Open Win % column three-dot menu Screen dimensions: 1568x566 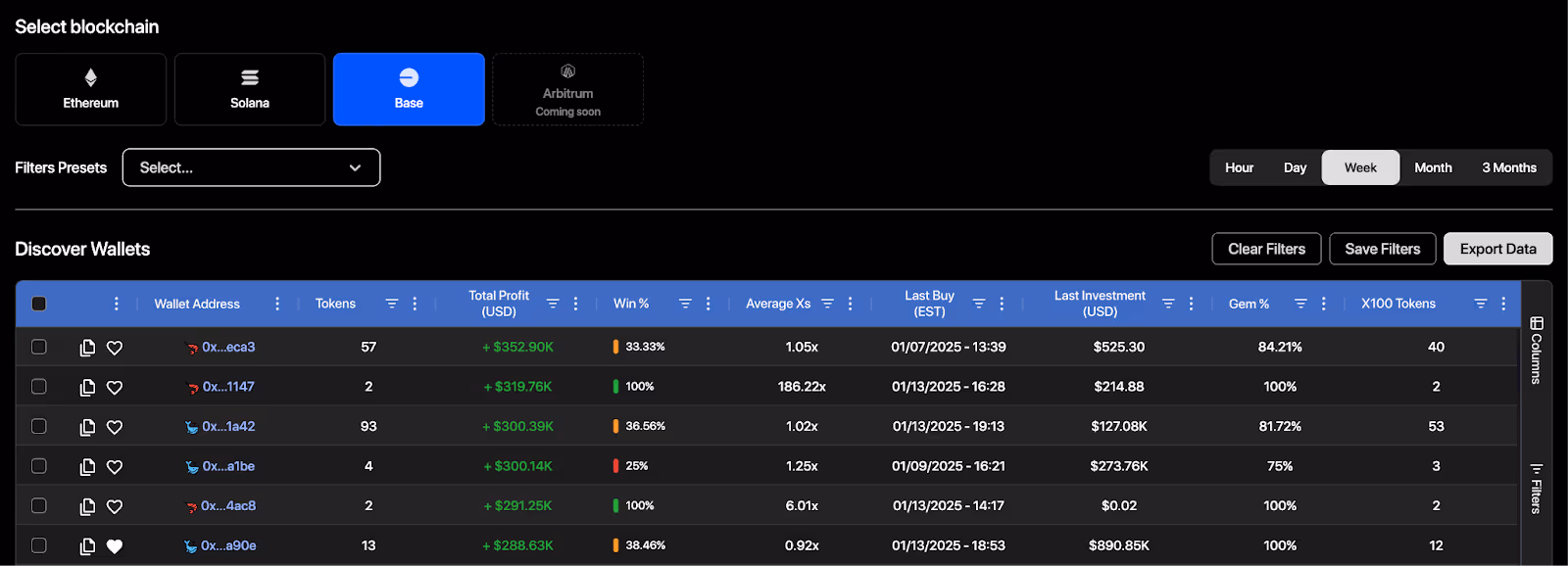tap(708, 304)
